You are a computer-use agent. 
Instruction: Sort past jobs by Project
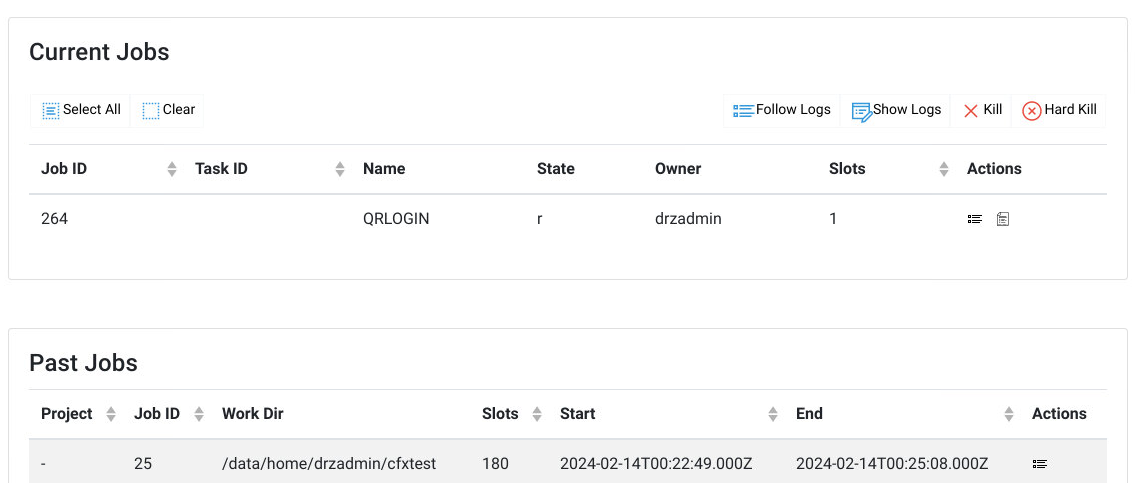[111, 414]
